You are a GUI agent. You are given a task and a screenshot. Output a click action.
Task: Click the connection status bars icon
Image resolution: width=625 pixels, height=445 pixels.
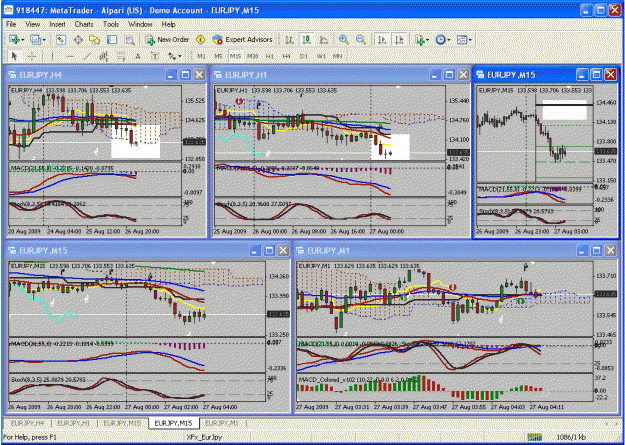click(x=534, y=437)
